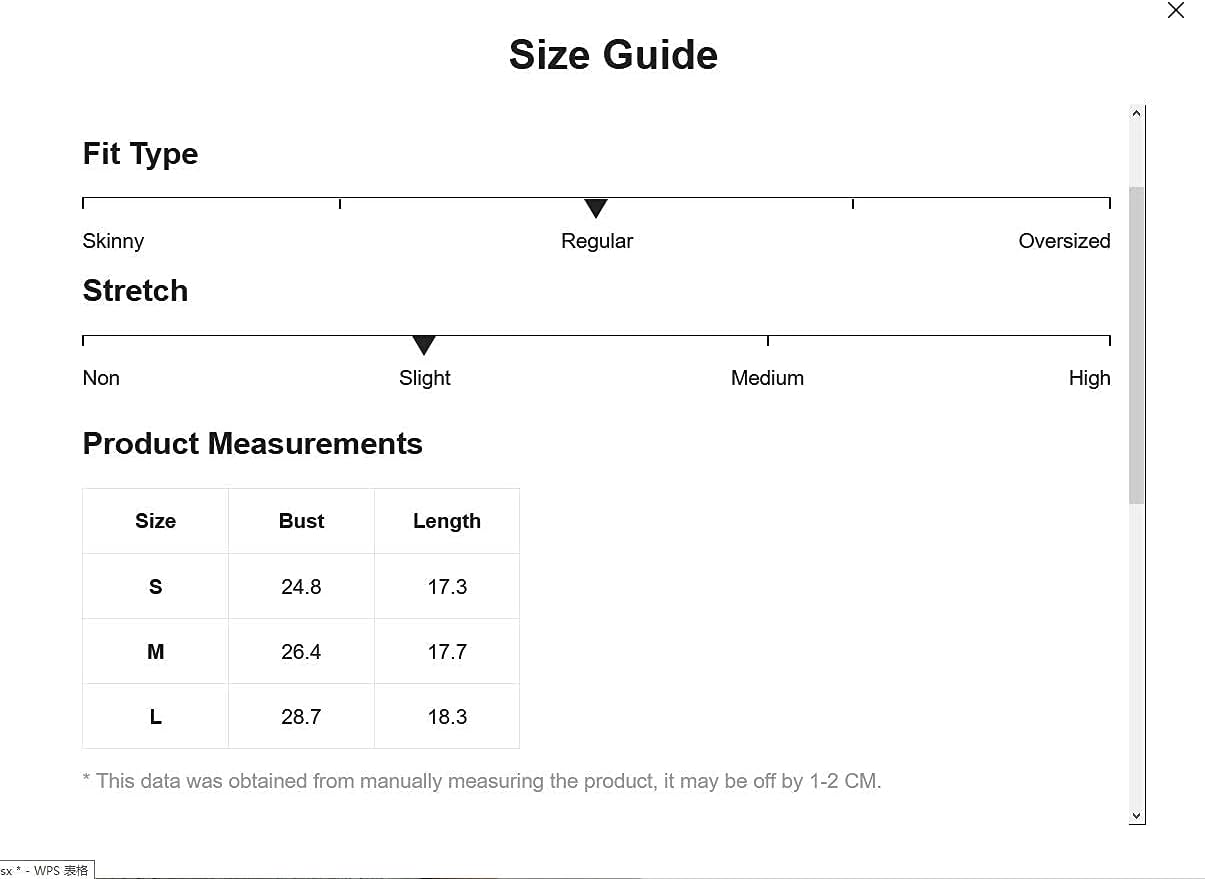Click the High stretch label
Image resolution: width=1205 pixels, height=879 pixels.
1089,378
